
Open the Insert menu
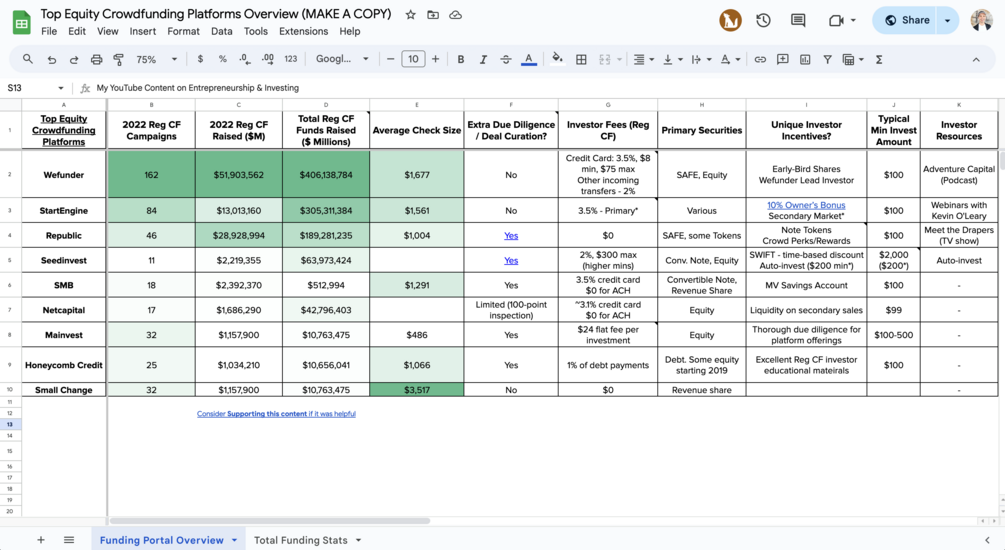[x=142, y=31]
